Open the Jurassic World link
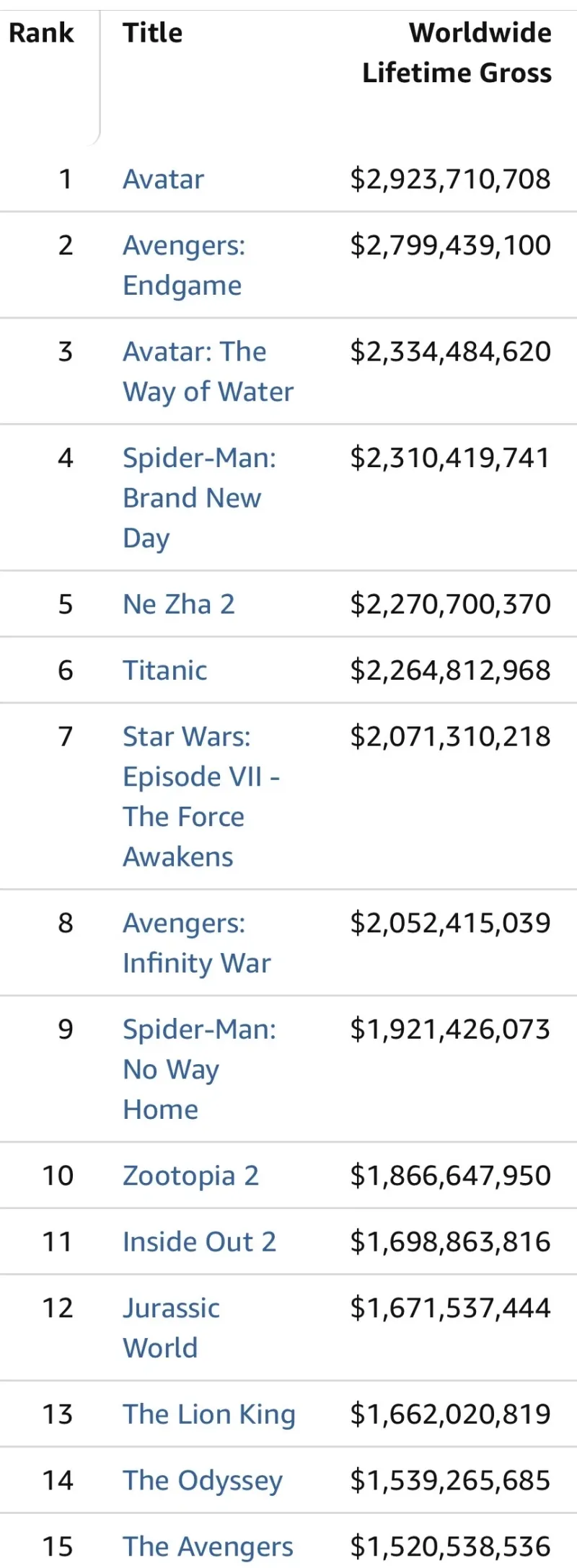This screenshot has width=577, height=1568. point(172,1328)
